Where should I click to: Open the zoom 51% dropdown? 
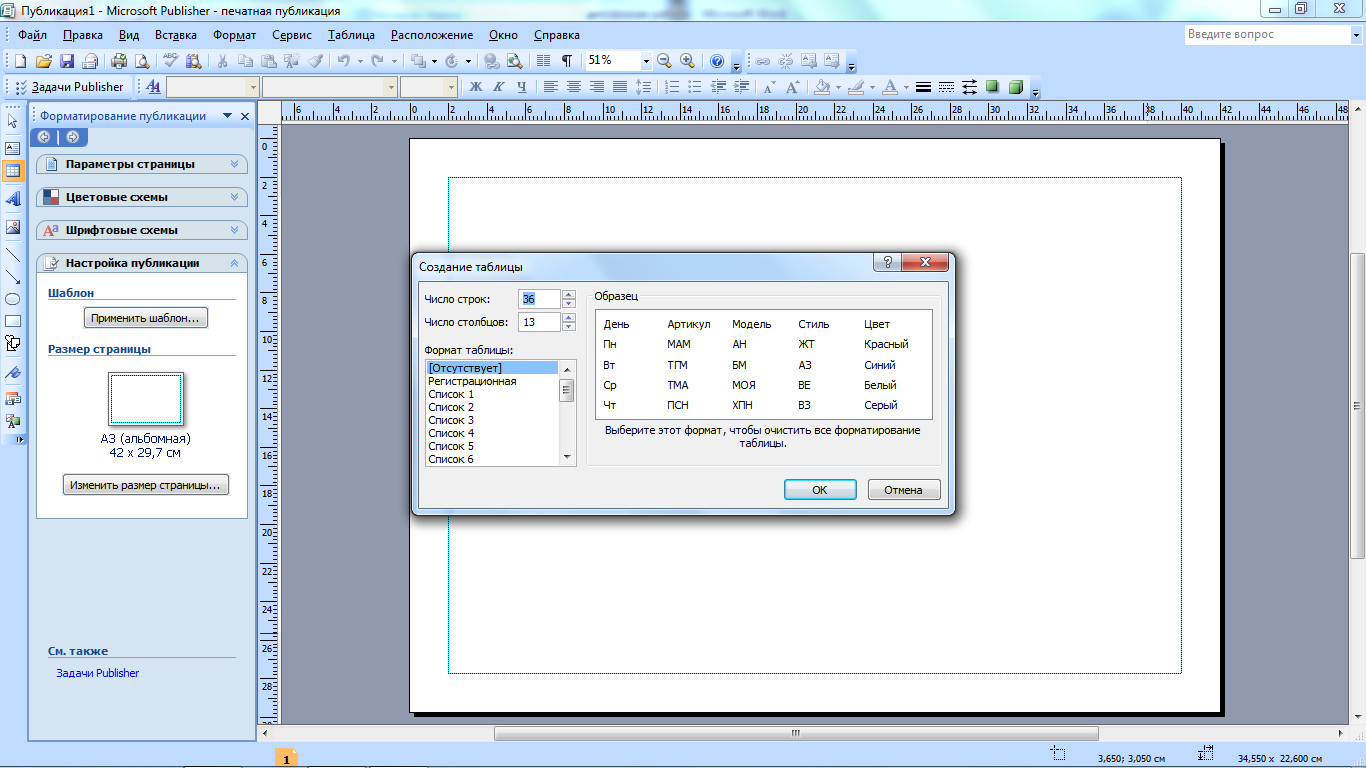pyautogui.click(x=645, y=61)
